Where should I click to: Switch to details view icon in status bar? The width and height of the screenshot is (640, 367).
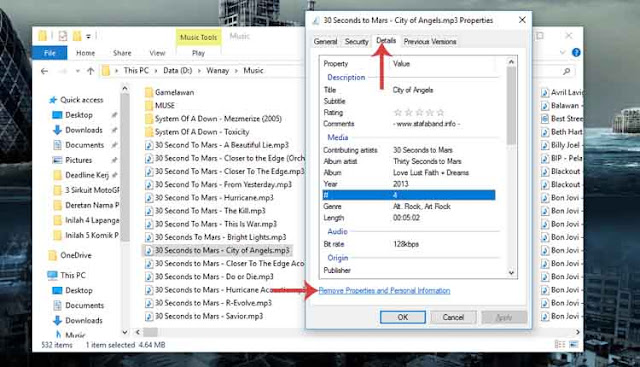(x=560, y=345)
